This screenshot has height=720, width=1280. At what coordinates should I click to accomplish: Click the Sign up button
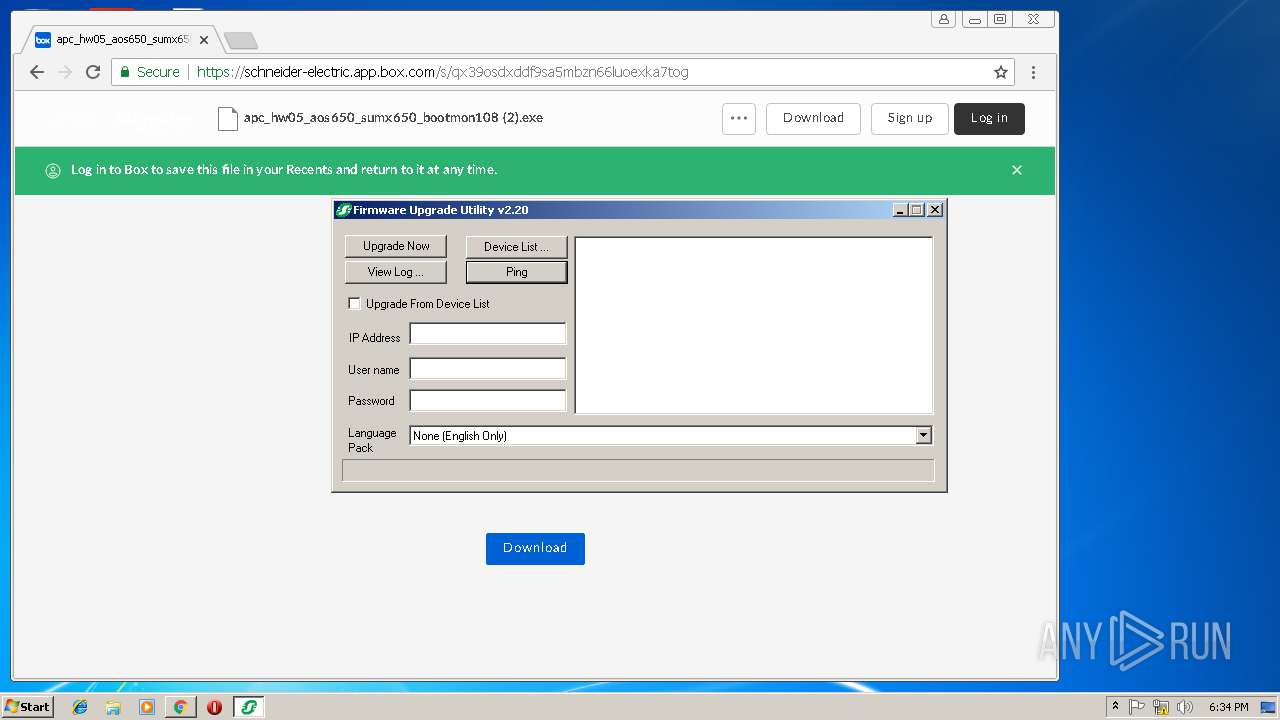click(909, 118)
